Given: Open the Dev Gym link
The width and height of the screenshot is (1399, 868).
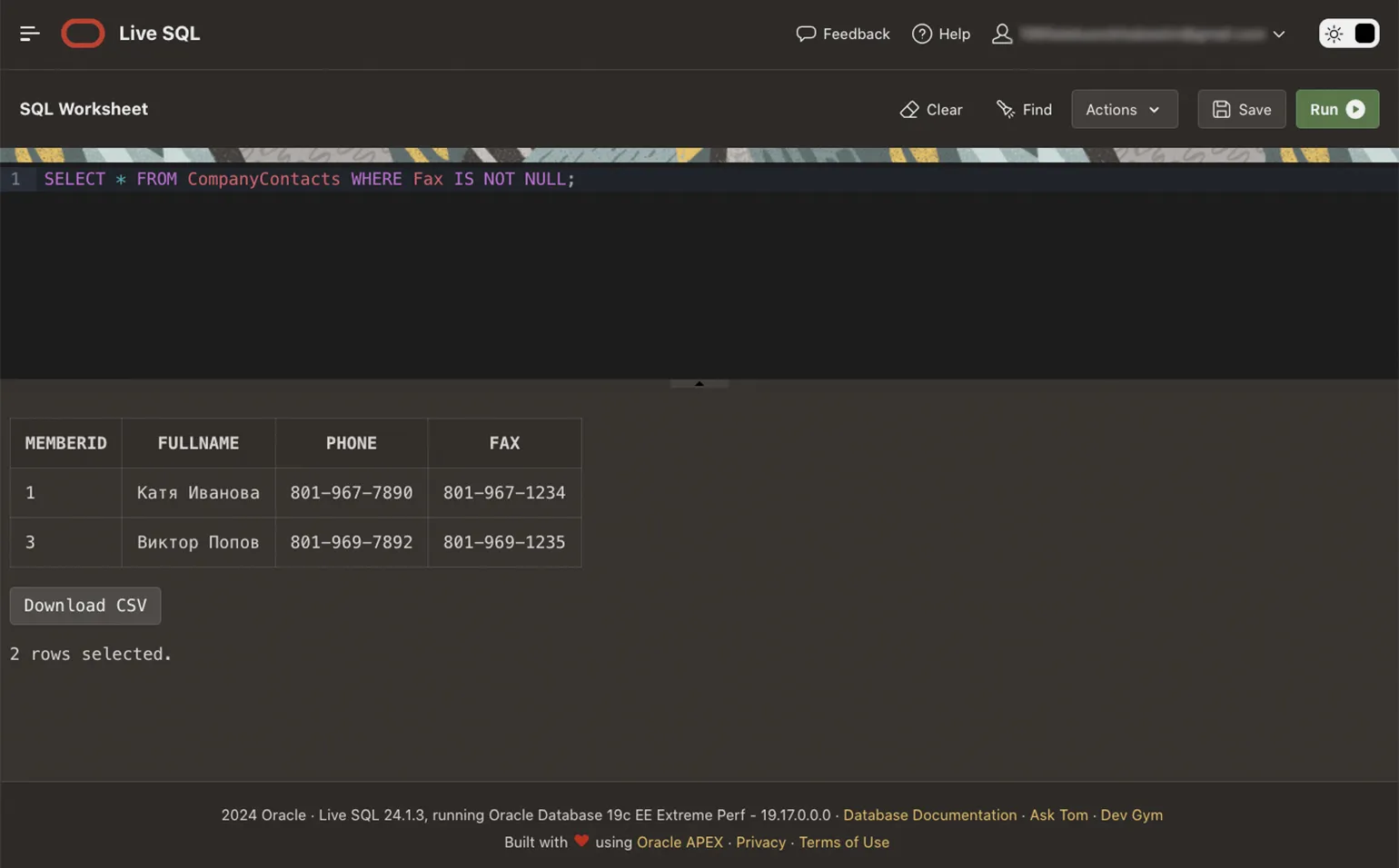Looking at the screenshot, I should coord(1131,815).
